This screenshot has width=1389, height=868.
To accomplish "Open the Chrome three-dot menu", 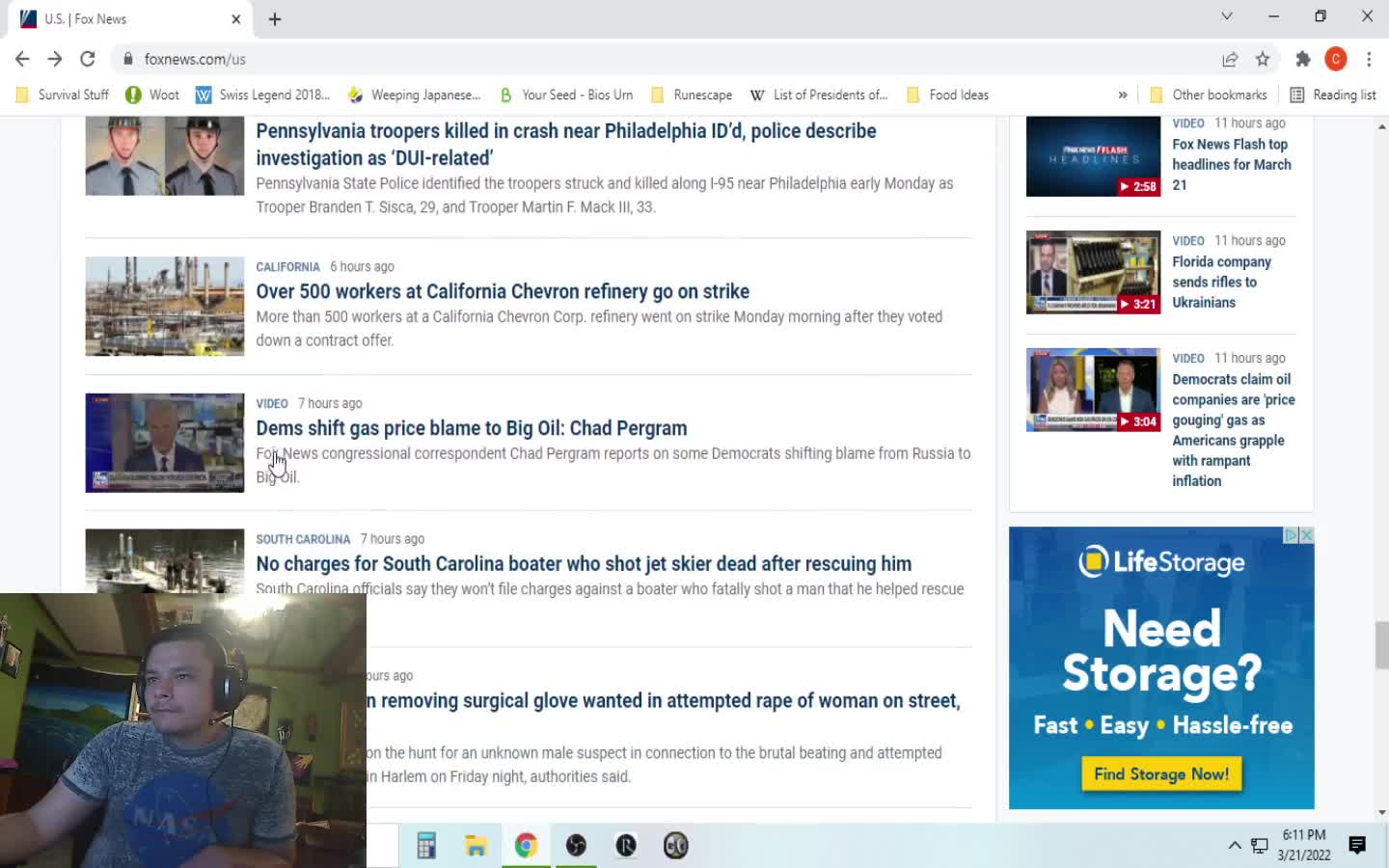I will (x=1369, y=59).
